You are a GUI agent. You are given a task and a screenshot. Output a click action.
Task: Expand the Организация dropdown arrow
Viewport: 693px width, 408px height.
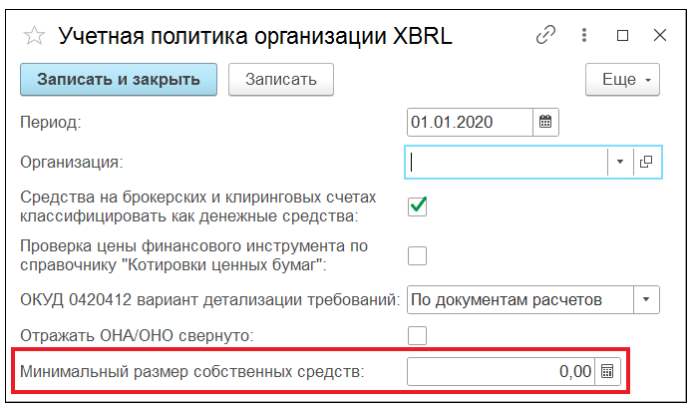pyautogui.click(x=619, y=162)
